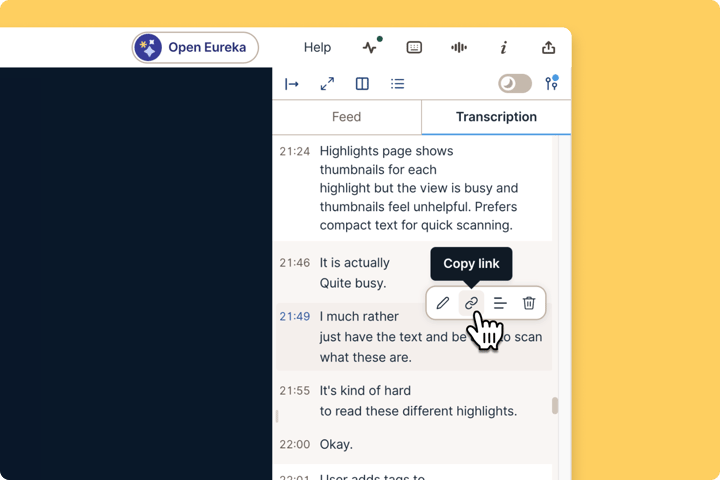
Task: Delete the segment with trash icon
Action: click(529, 303)
